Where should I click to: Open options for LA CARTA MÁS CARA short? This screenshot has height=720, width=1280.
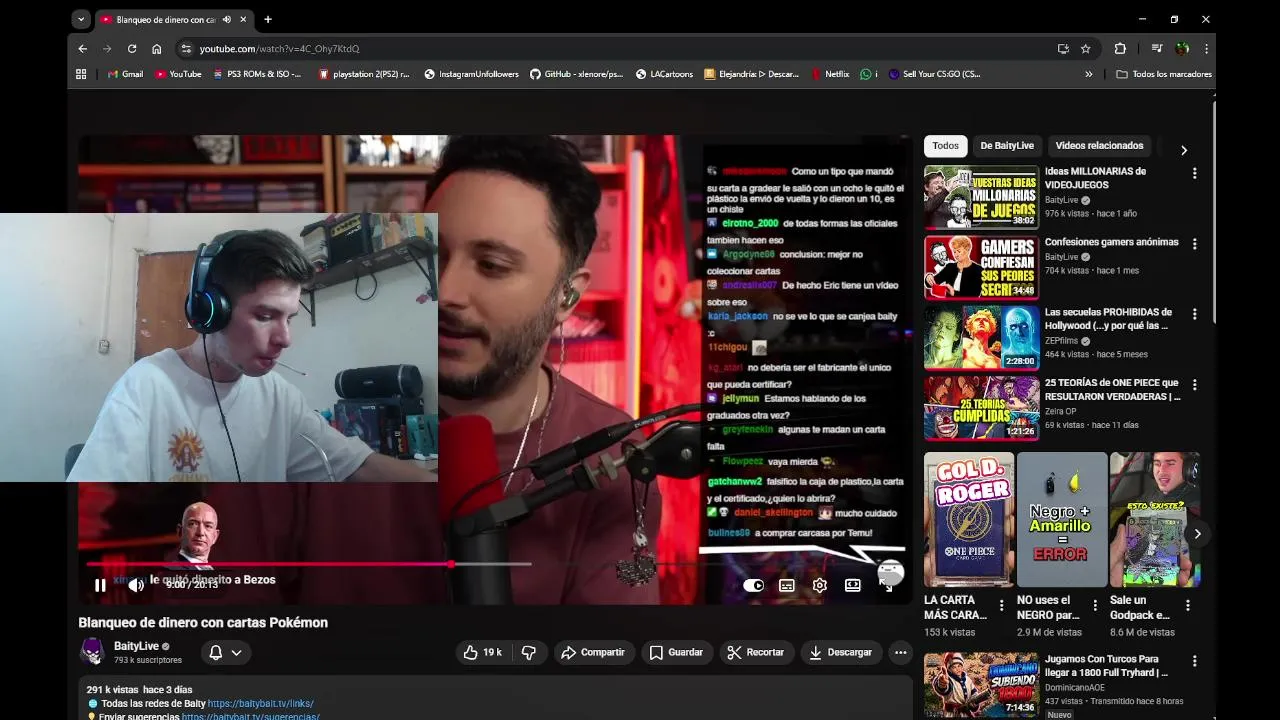pyautogui.click(x=1001, y=605)
